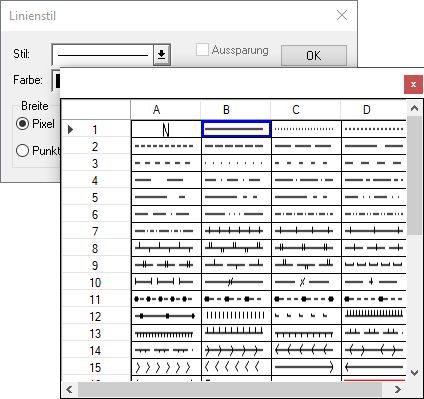Choose the cross-tick line style in cell B7

236,231
